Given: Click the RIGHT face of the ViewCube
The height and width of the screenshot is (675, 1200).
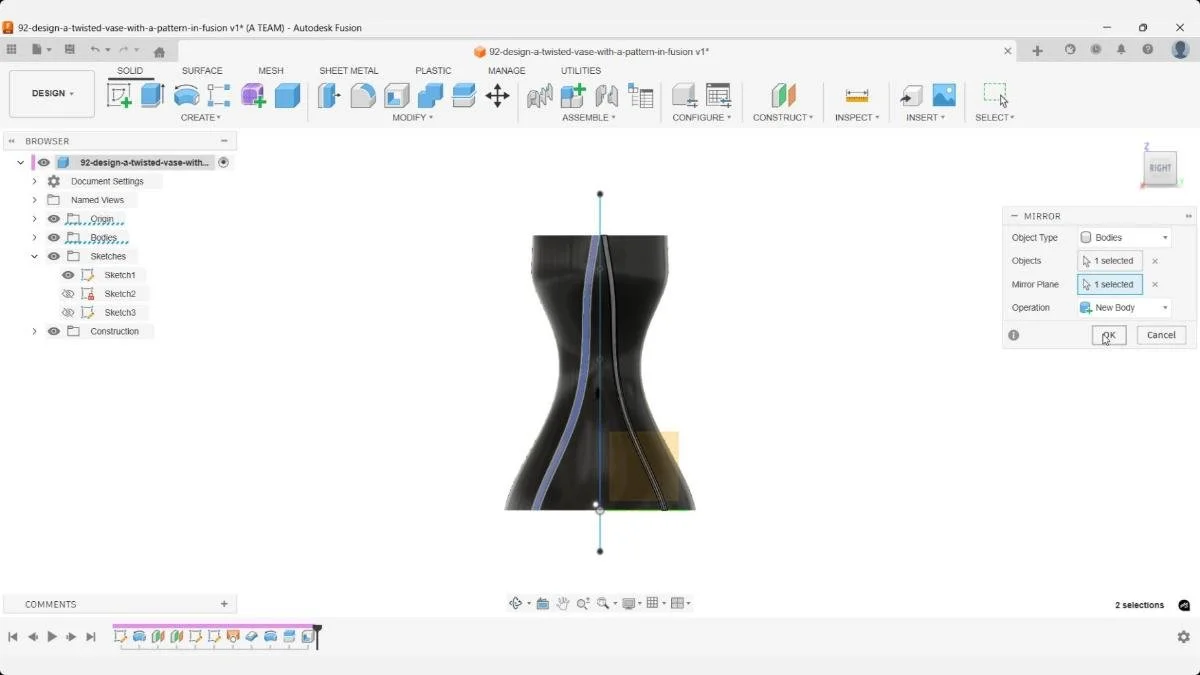Looking at the screenshot, I should click(1159, 168).
